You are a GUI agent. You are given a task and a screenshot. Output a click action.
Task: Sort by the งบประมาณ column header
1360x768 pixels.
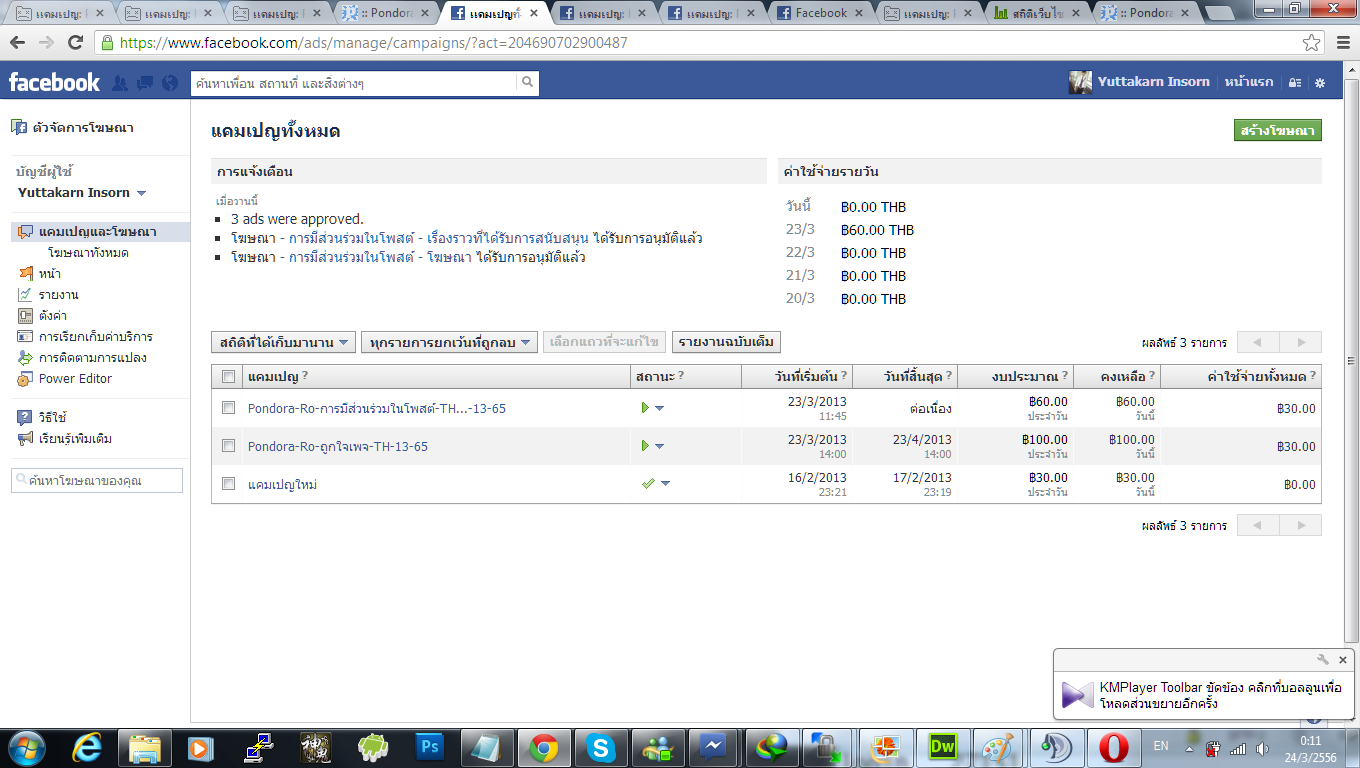pyautogui.click(x=1016, y=376)
